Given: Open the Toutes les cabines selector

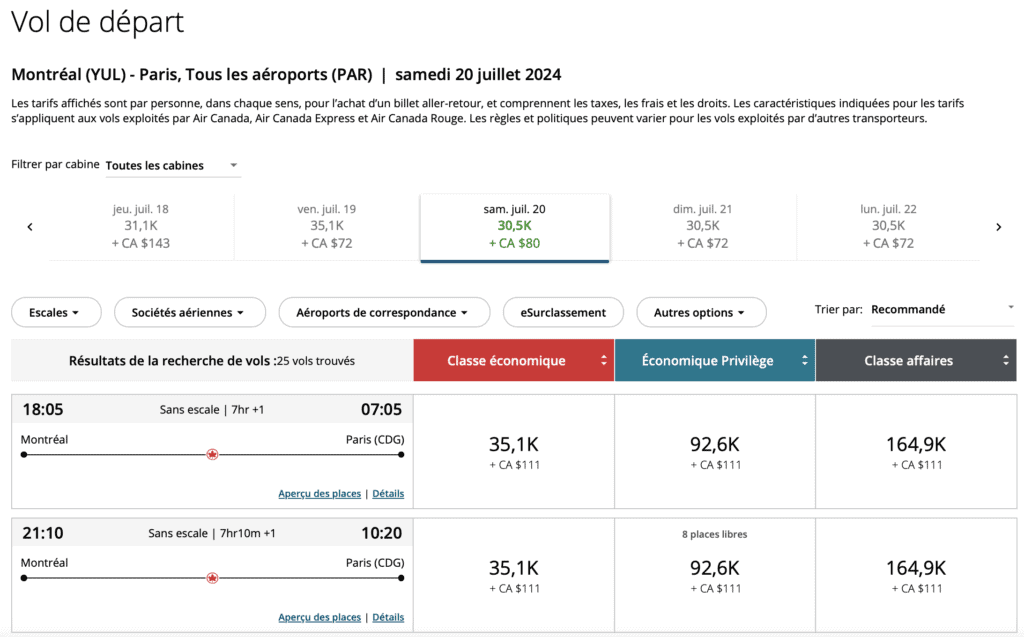Looking at the screenshot, I should pyautogui.click(x=172, y=166).
